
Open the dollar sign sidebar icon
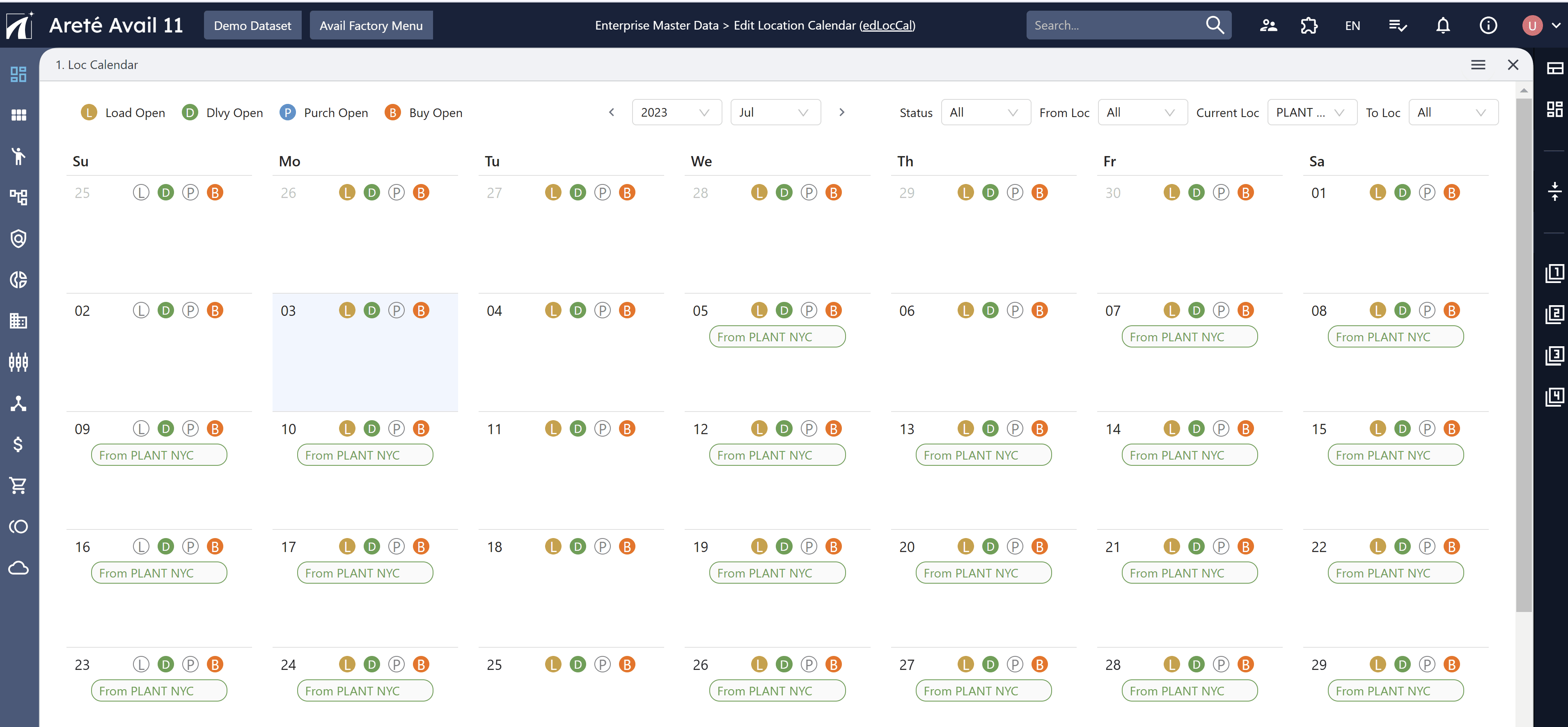coord(18,444)
